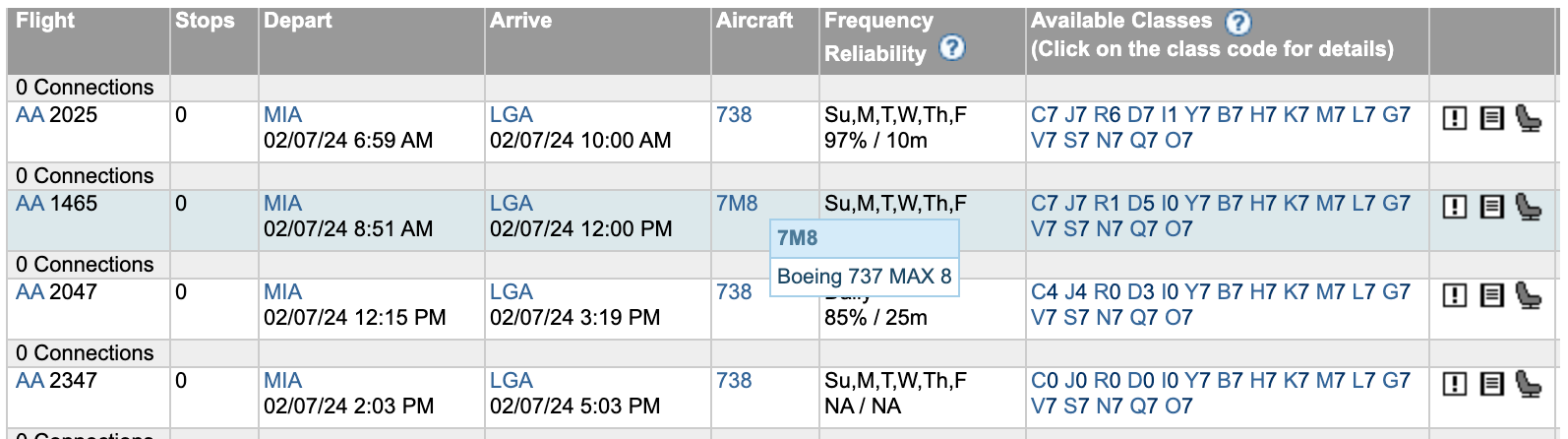Click the exclamation alert icon for AA 2347
This screenshot has height=439, width=1568.
[x=1454, y=384]
